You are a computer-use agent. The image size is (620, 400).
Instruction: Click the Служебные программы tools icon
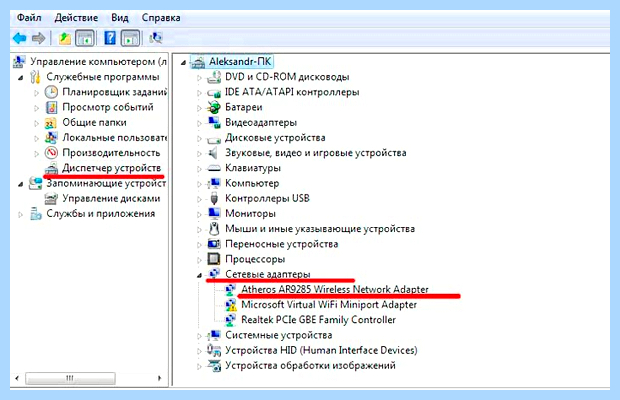click(36, 77)
